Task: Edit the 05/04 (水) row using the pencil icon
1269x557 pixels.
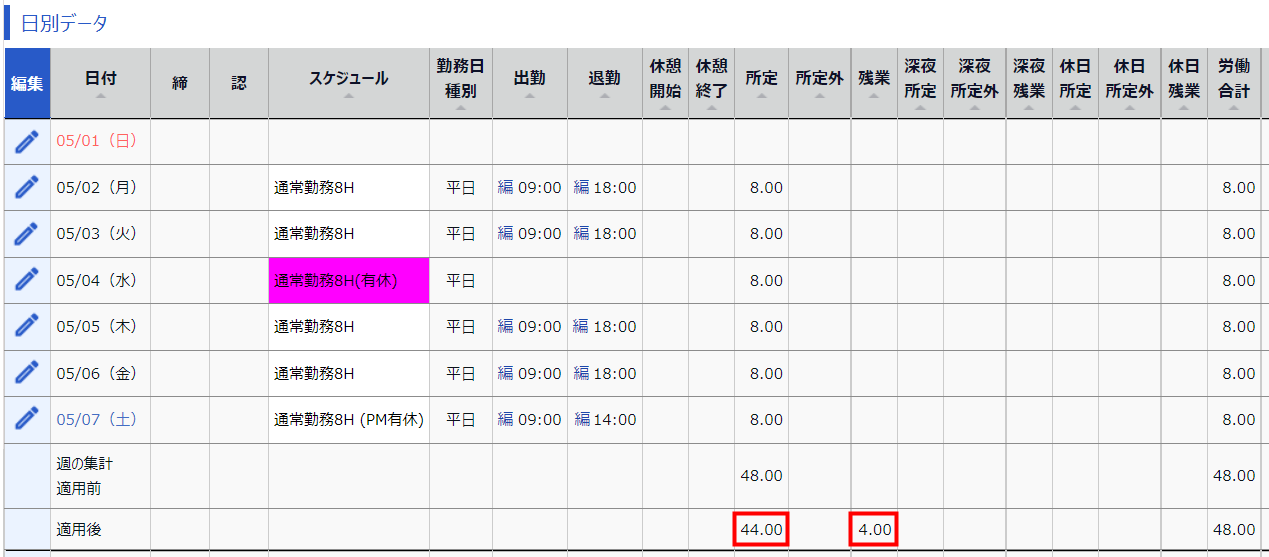Action: point(26,280)
